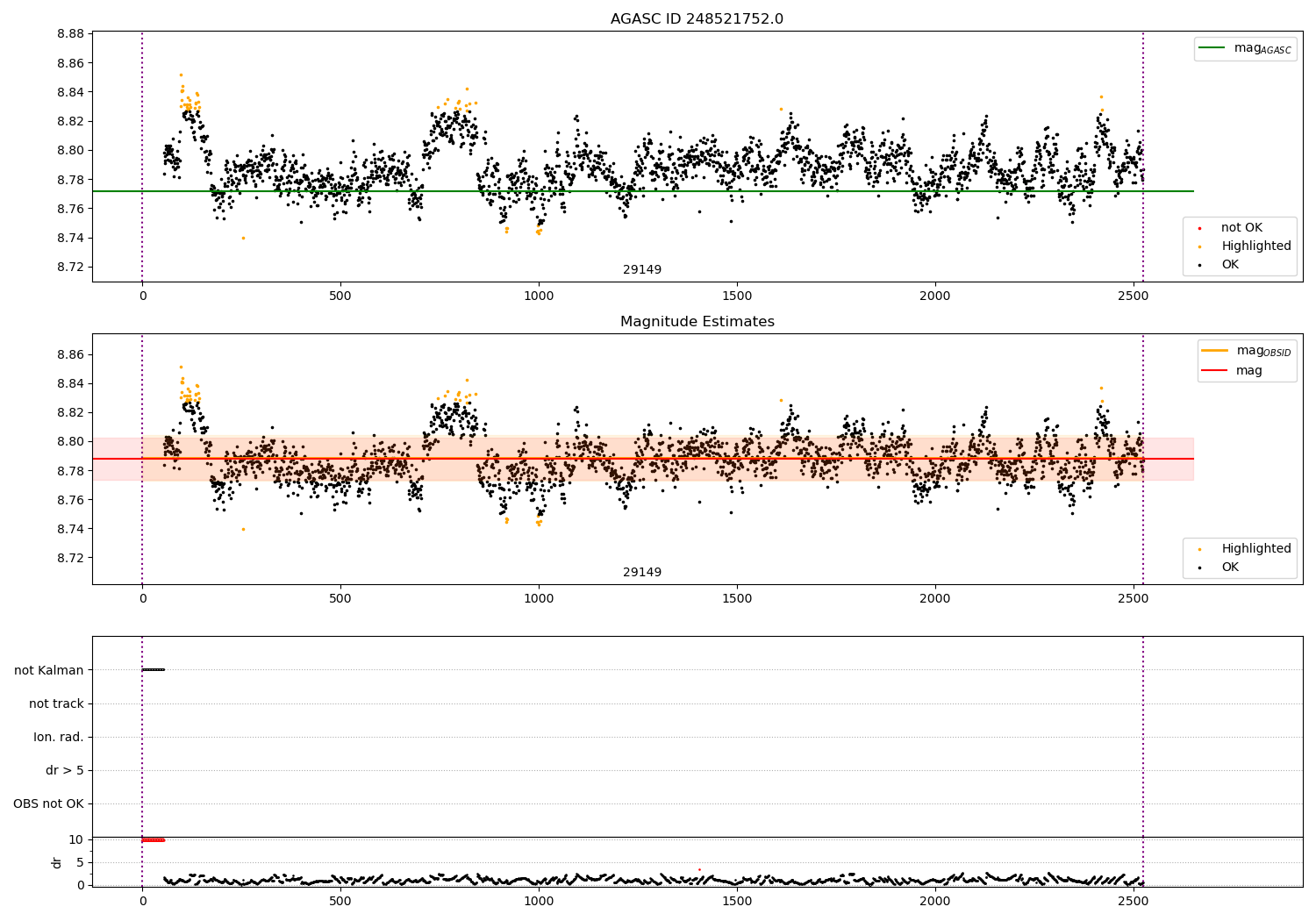The image size is (1316, 921).
Task: Click 'not OK' legend entry in top plot
Action: [1241, 228]
